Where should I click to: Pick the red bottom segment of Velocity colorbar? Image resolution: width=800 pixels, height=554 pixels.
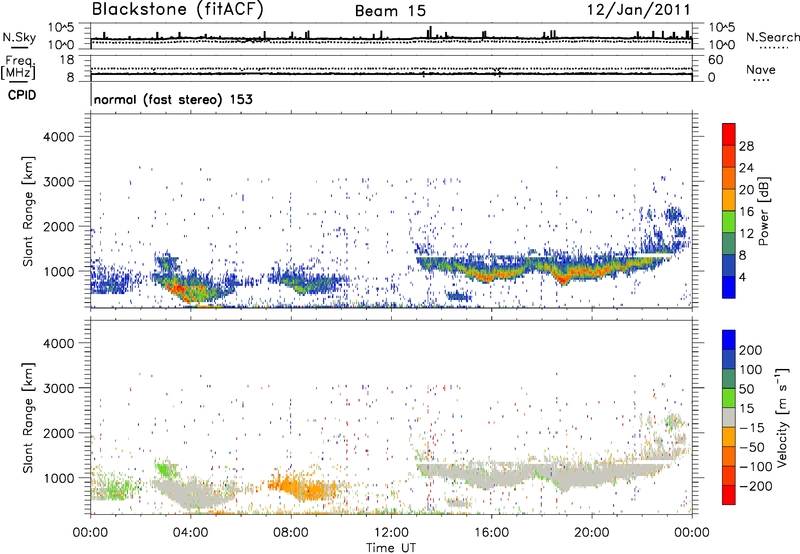[729, 495]
